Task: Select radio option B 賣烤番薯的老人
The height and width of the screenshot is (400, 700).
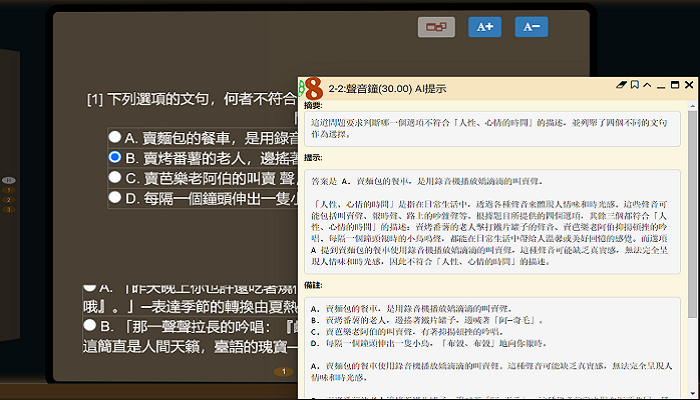Action: [x=116, y=157]
